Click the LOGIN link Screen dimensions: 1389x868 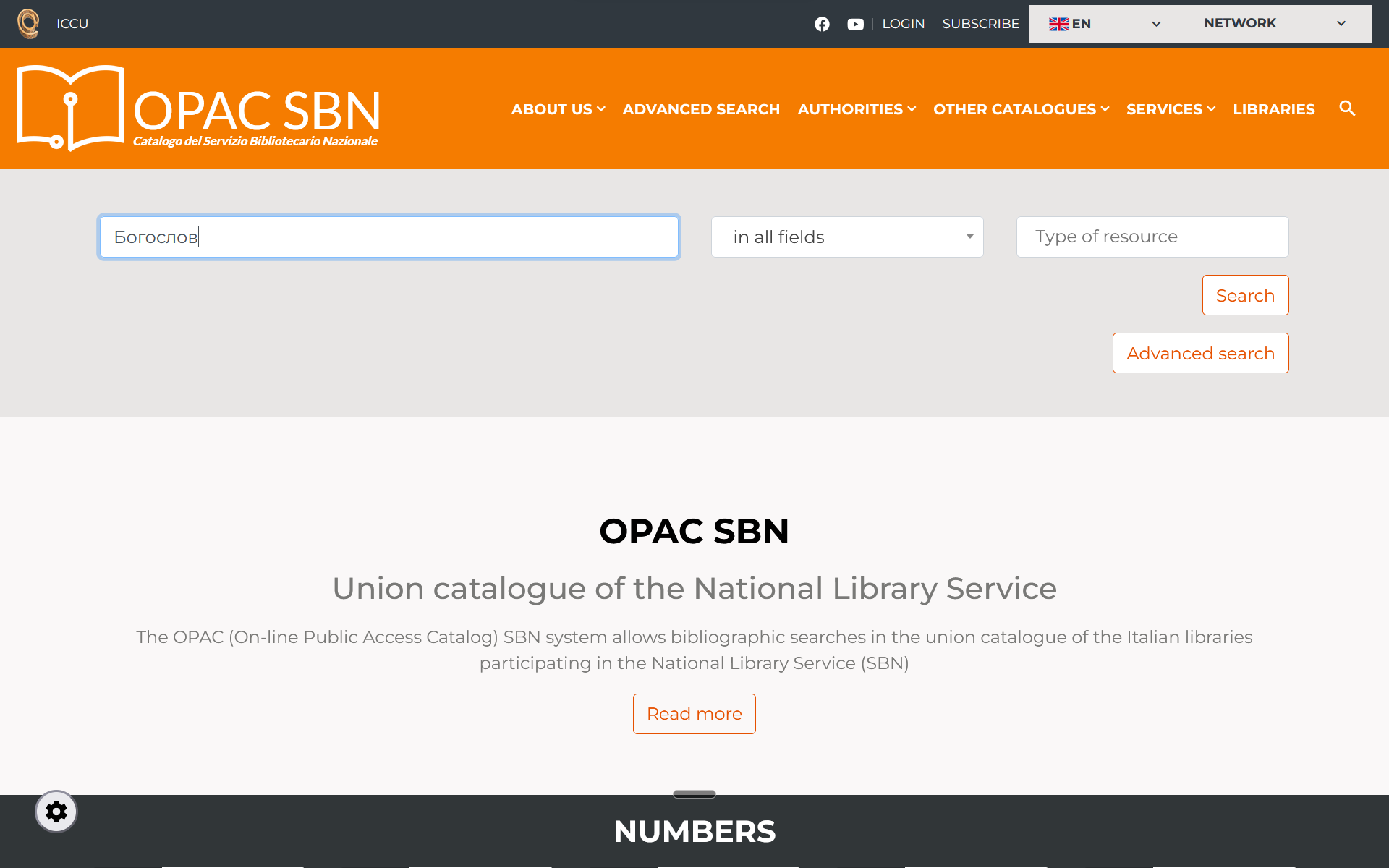(903, 24)
